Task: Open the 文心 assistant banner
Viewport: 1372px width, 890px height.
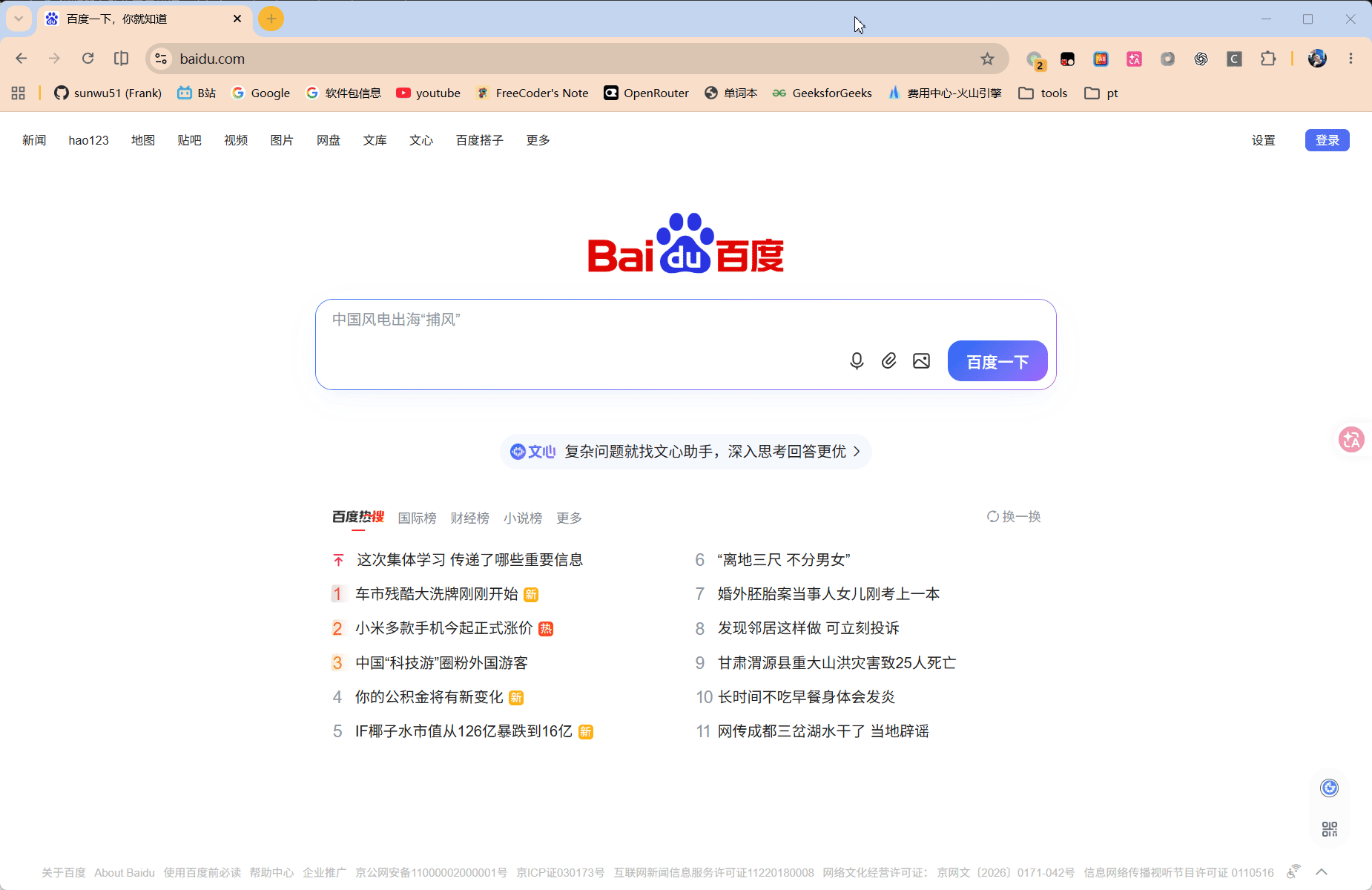Action: coord(686,452)
